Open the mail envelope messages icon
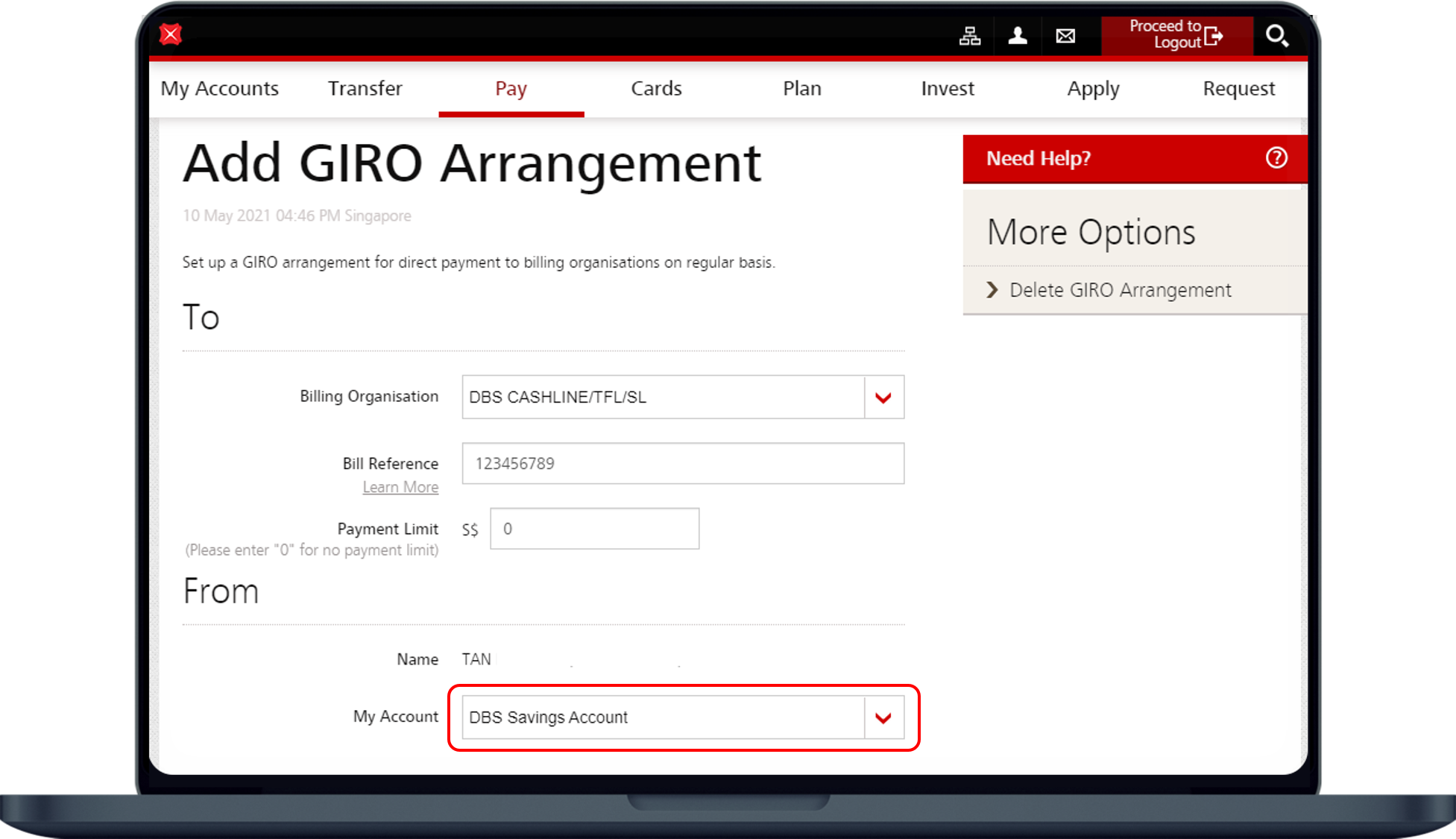 pos(1065,36)
